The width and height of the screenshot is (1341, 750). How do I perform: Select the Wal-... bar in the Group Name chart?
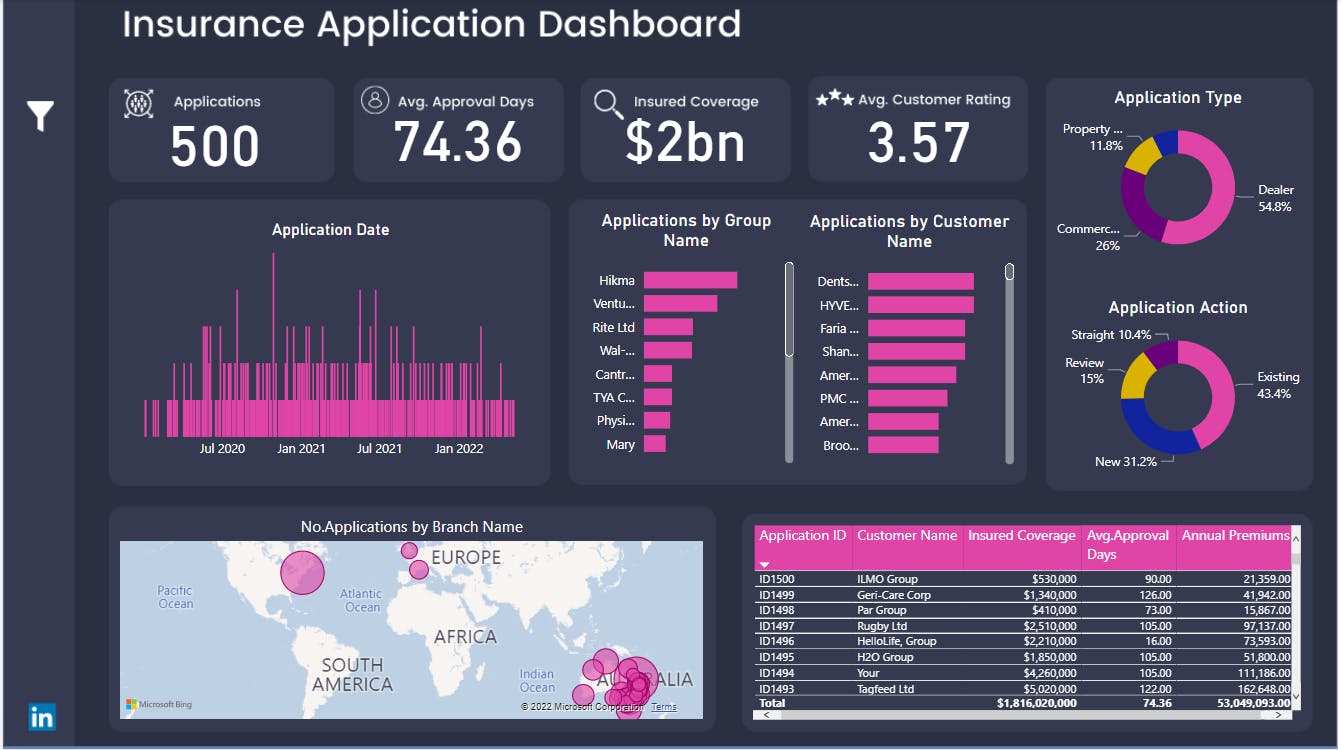[x=668, y=350]
